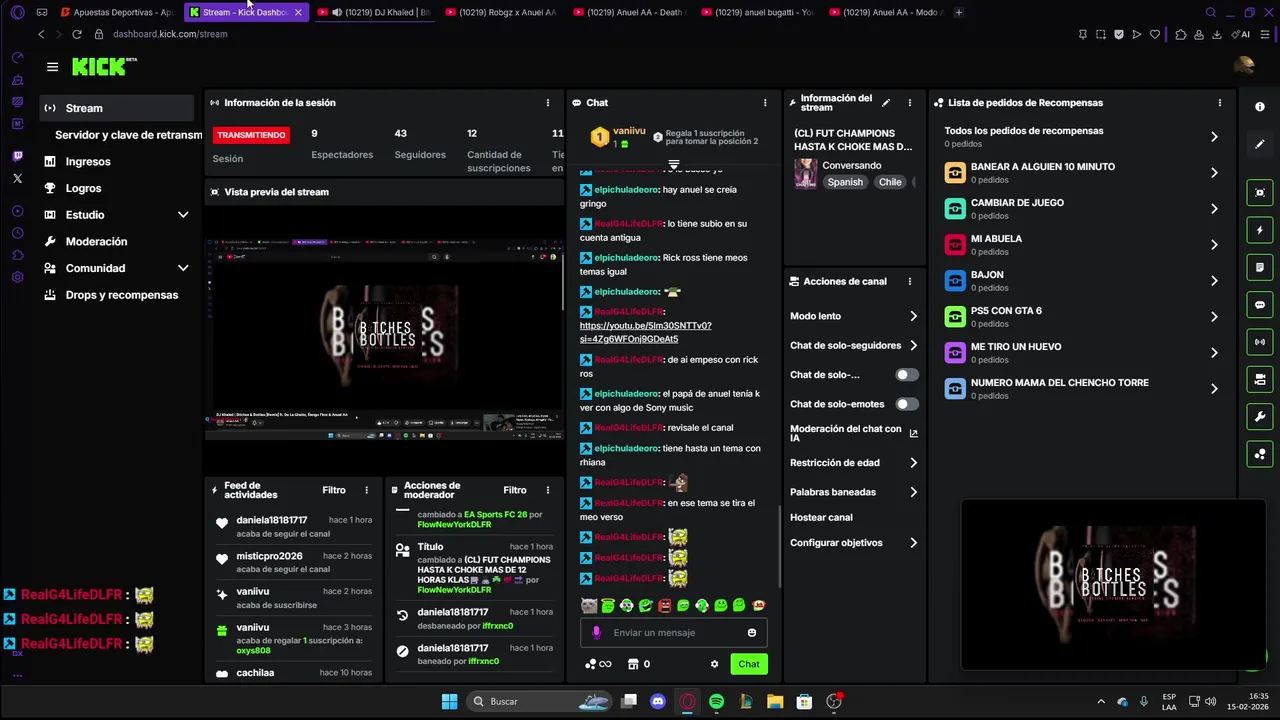
Task: Switch to 'DJ Khaled' YouTube browser tab
Action: [376, 12]
